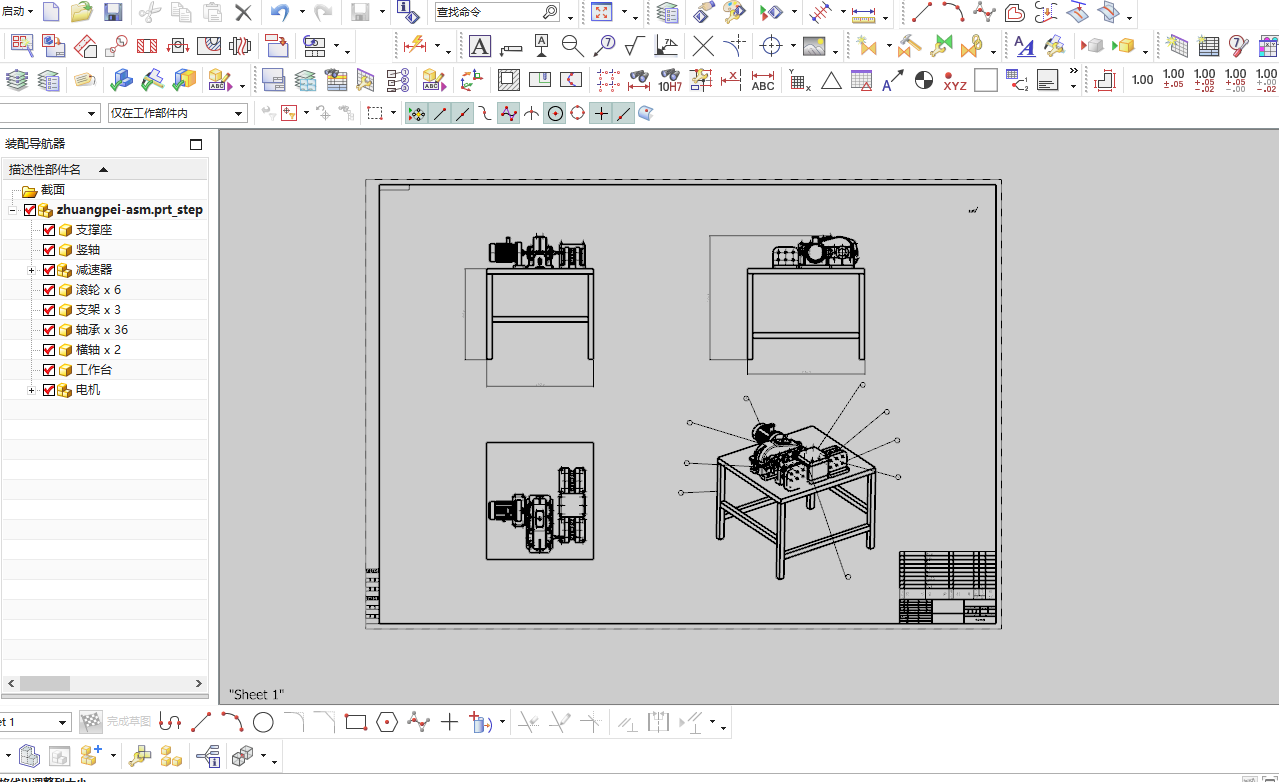Click the Add component cubes-plus icon
Screen dimensions: 1279x782
click(x=91, y=755)
